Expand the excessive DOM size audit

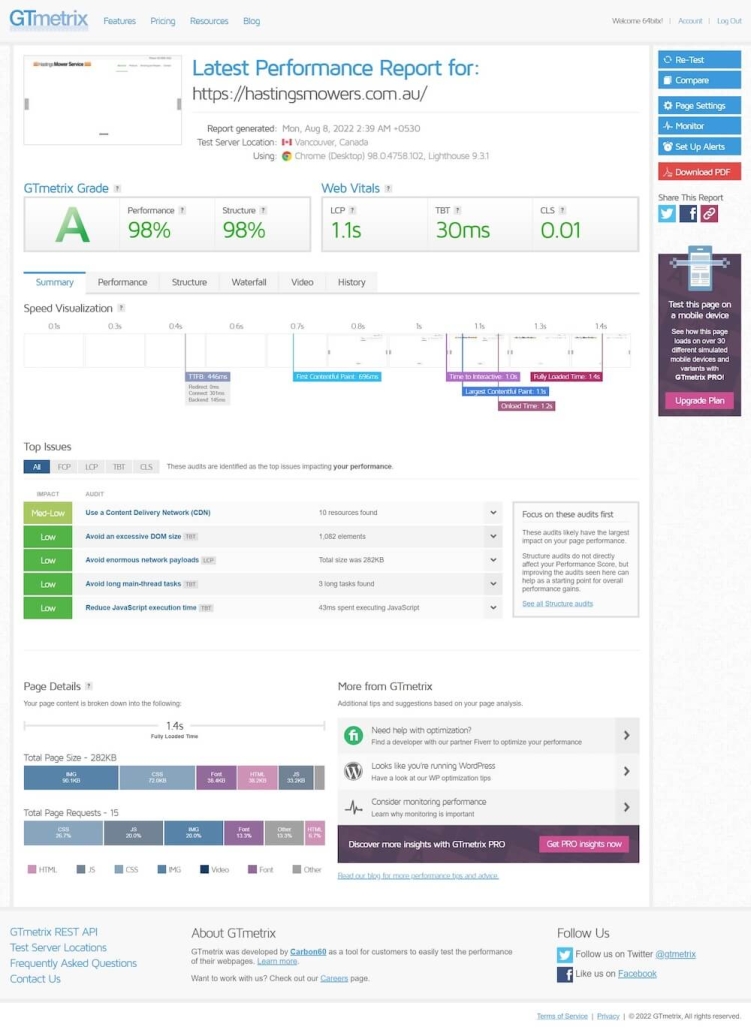493,537
